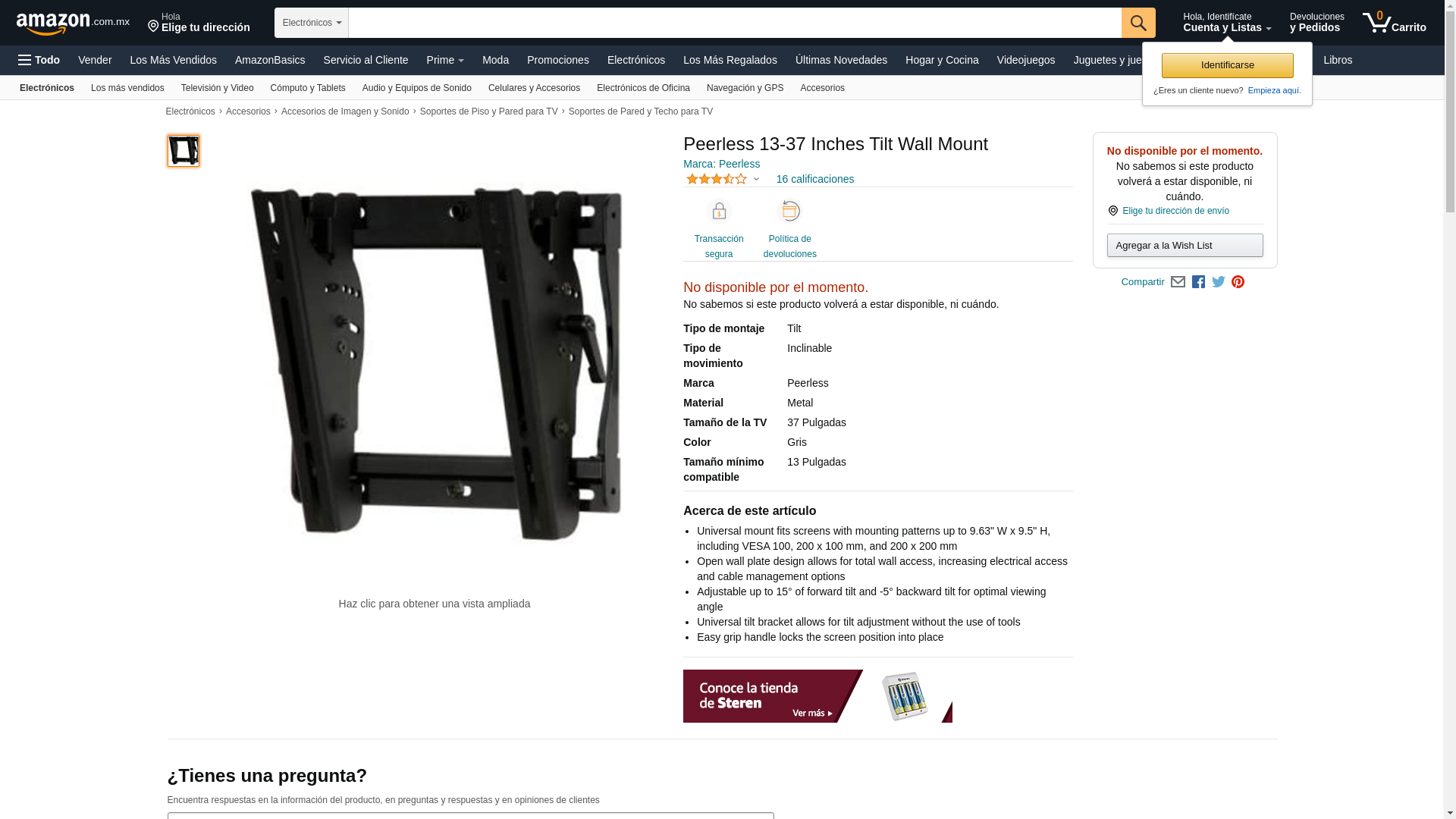This screenshot has height=819, width=1456.
Task: Open the 16 calificaciones link
Action: [815, 180]
